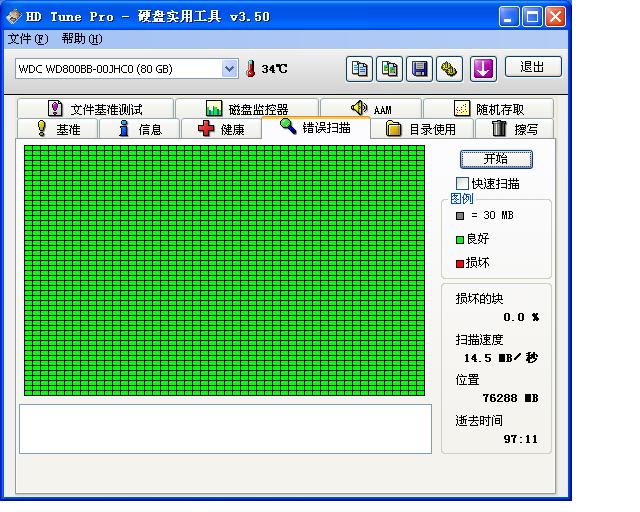Click the purple minimize-to-tray arrow icon
Image resolution: width=640 pixels, height=512 pixels.
point(483,69)
